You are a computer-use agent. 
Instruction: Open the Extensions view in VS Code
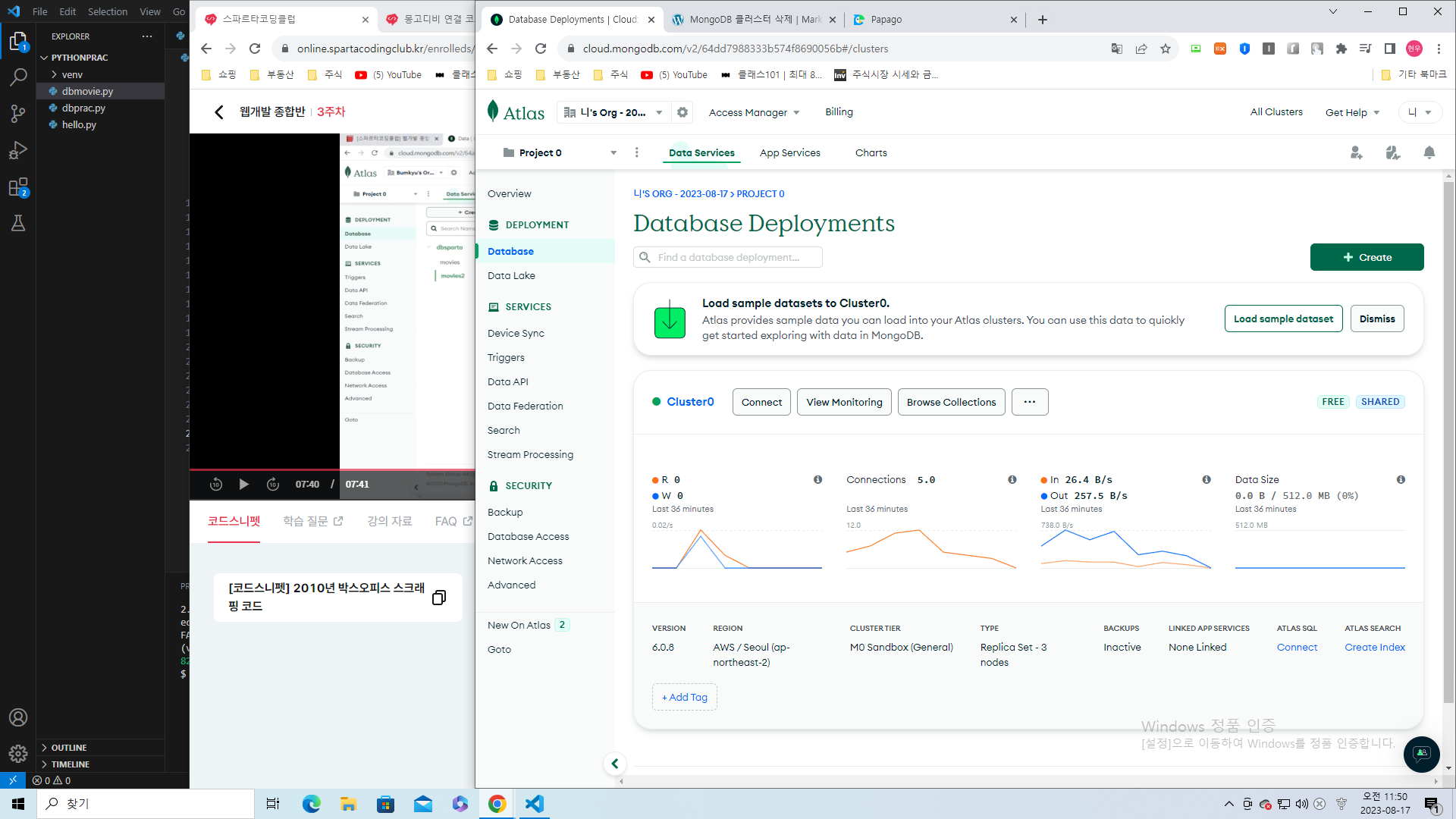[18, 187]
